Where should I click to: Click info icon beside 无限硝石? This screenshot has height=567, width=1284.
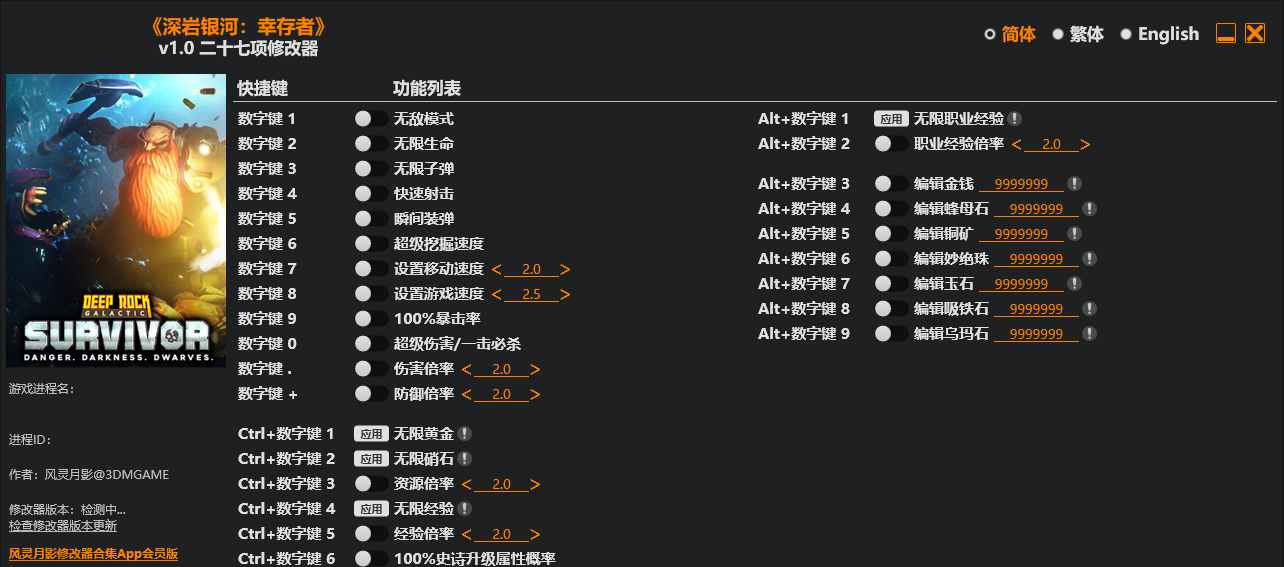coord(465,459)
